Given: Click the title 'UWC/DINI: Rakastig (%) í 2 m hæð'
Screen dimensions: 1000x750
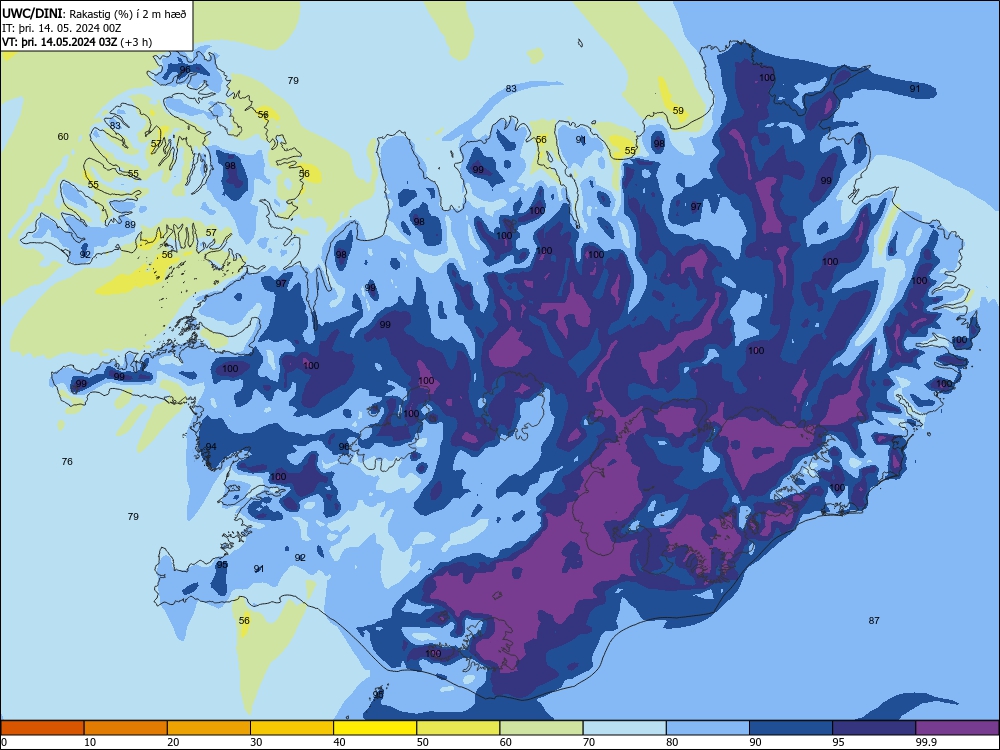Looking at the screenshot, I should click(94, 13).
